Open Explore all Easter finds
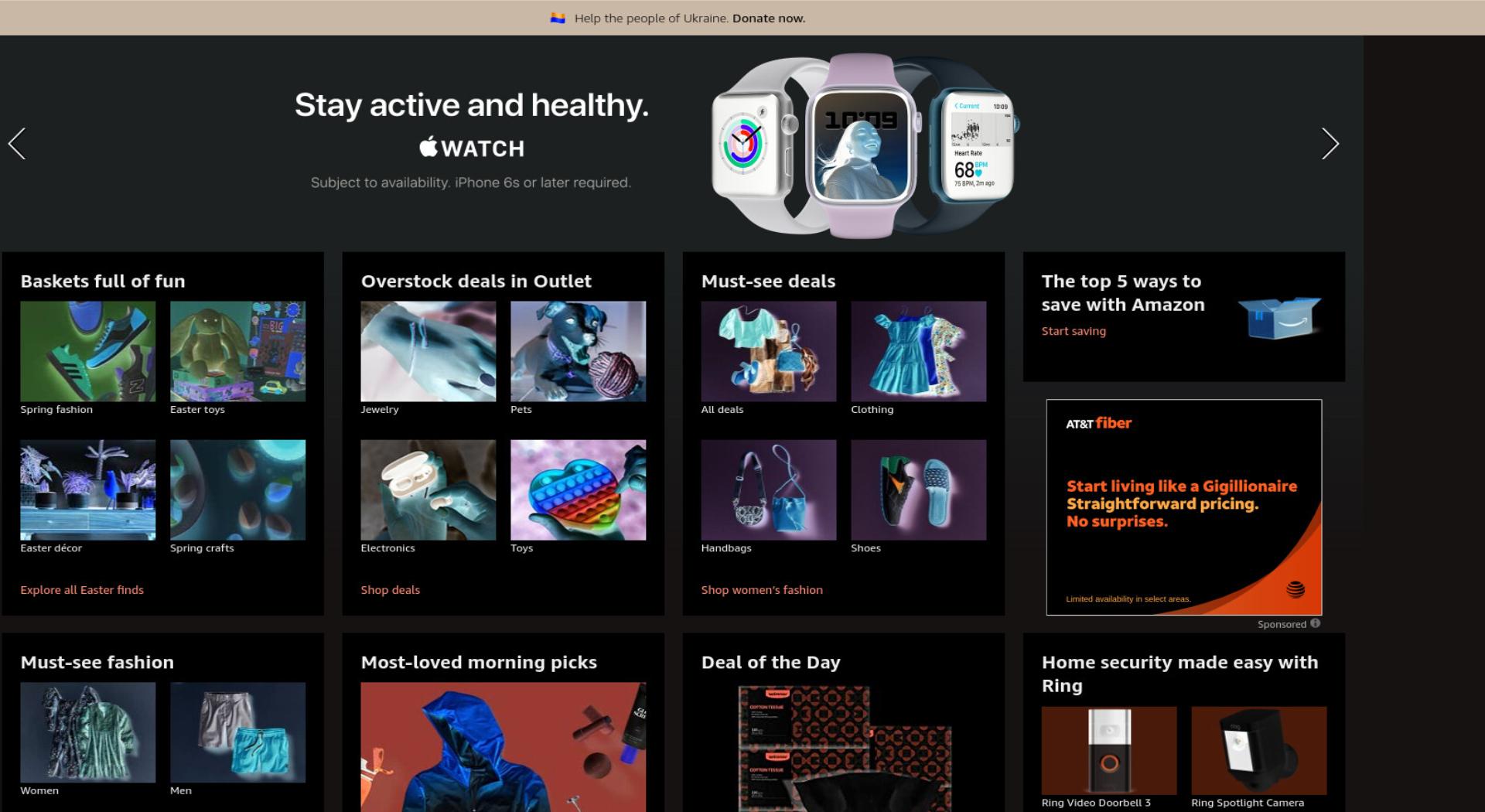The image size is (1485, 812). point(82,590)
